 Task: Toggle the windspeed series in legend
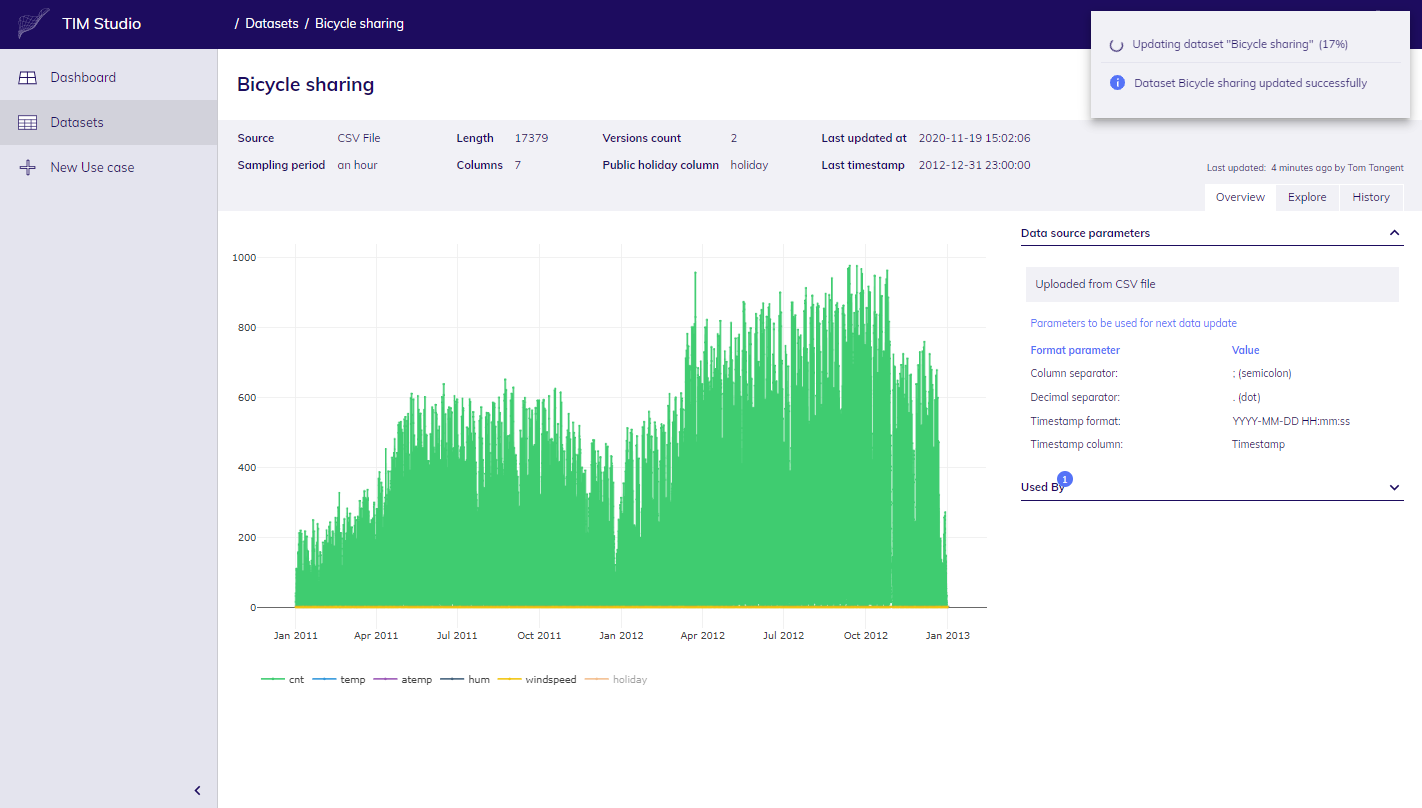coord(537,679)
